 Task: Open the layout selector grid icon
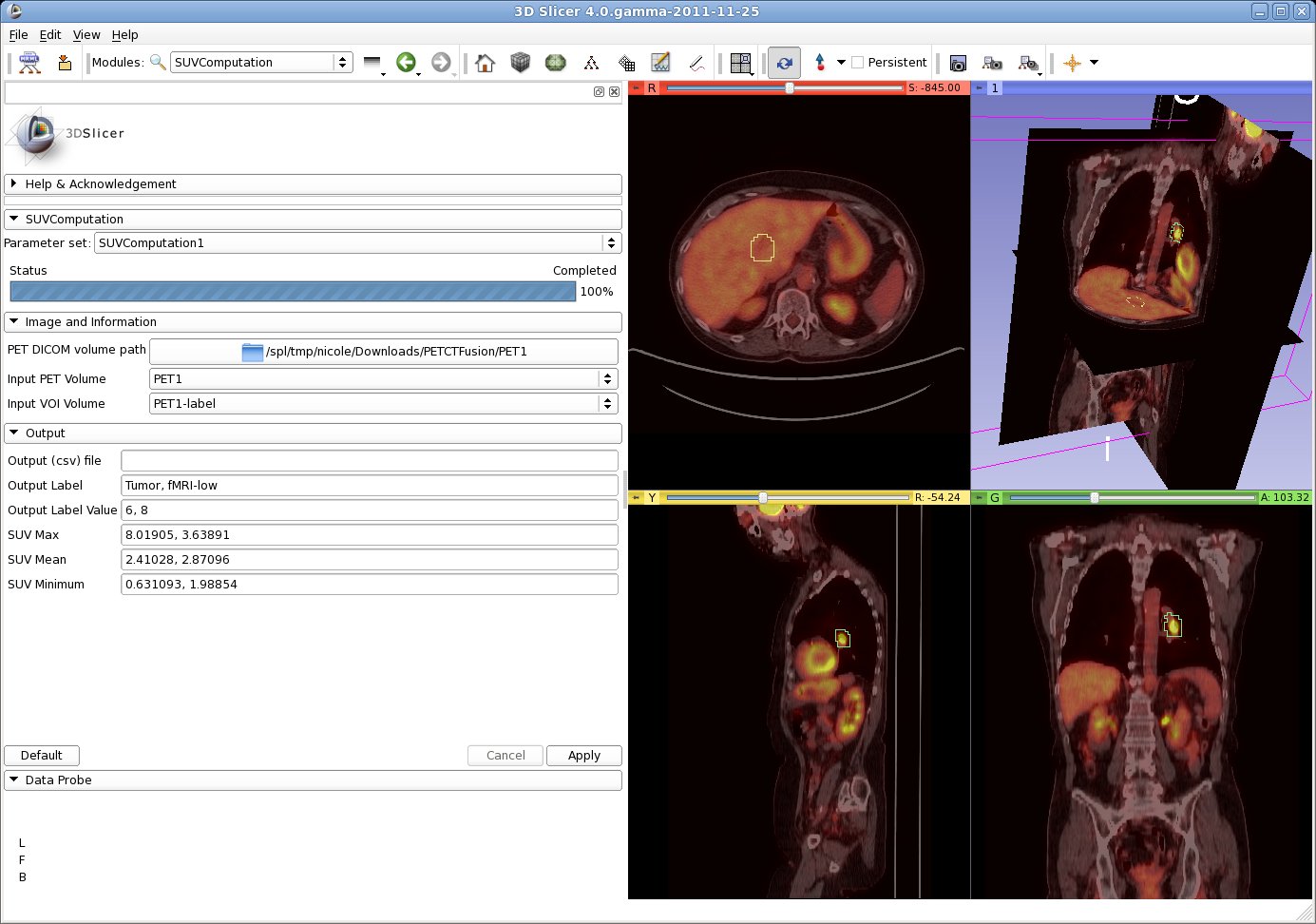740,63
